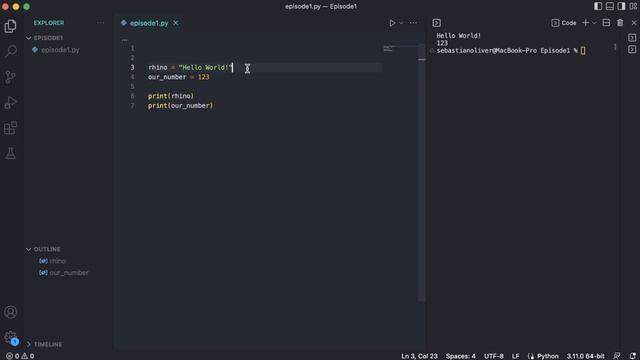The width and height of the screenshot is (640, 360).
Task: Click the Code terminal label
Action: pyautogui.click(x=564, y=23)
